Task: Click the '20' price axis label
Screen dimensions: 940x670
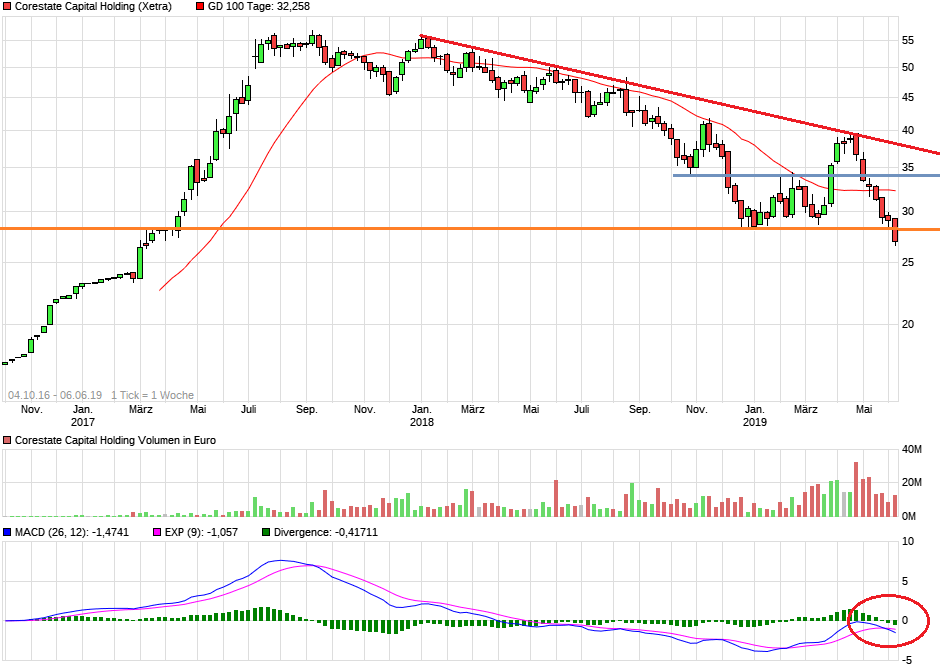Action: [x=908, y=324]
